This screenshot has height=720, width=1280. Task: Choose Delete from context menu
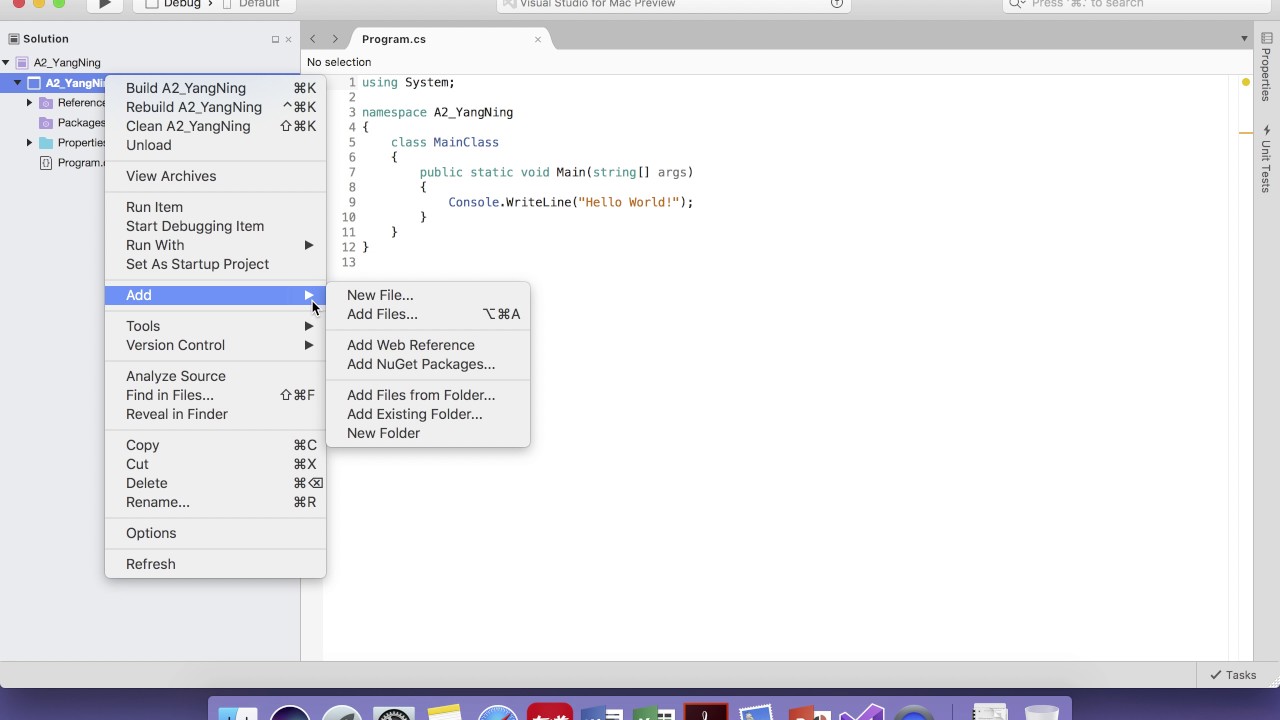pos(215,483)
